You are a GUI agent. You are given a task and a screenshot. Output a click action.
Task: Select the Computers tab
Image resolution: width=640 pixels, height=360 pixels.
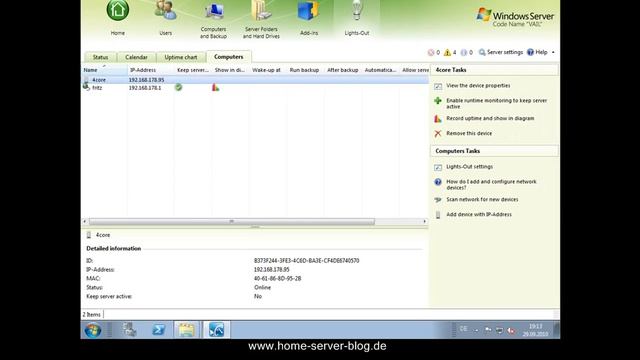[229, 57]
